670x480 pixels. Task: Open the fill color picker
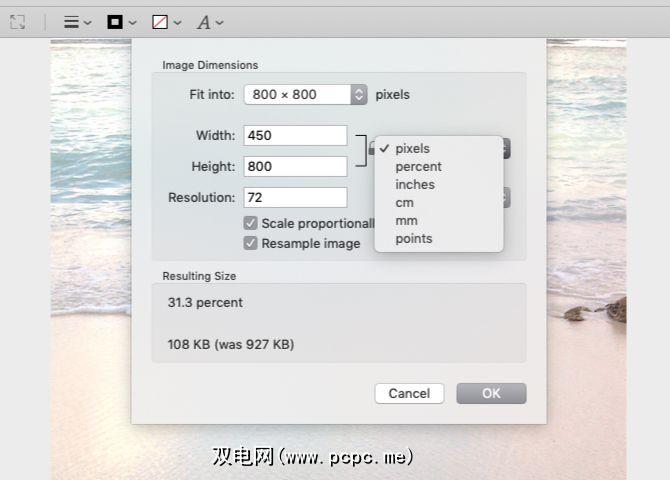[166, 22]
